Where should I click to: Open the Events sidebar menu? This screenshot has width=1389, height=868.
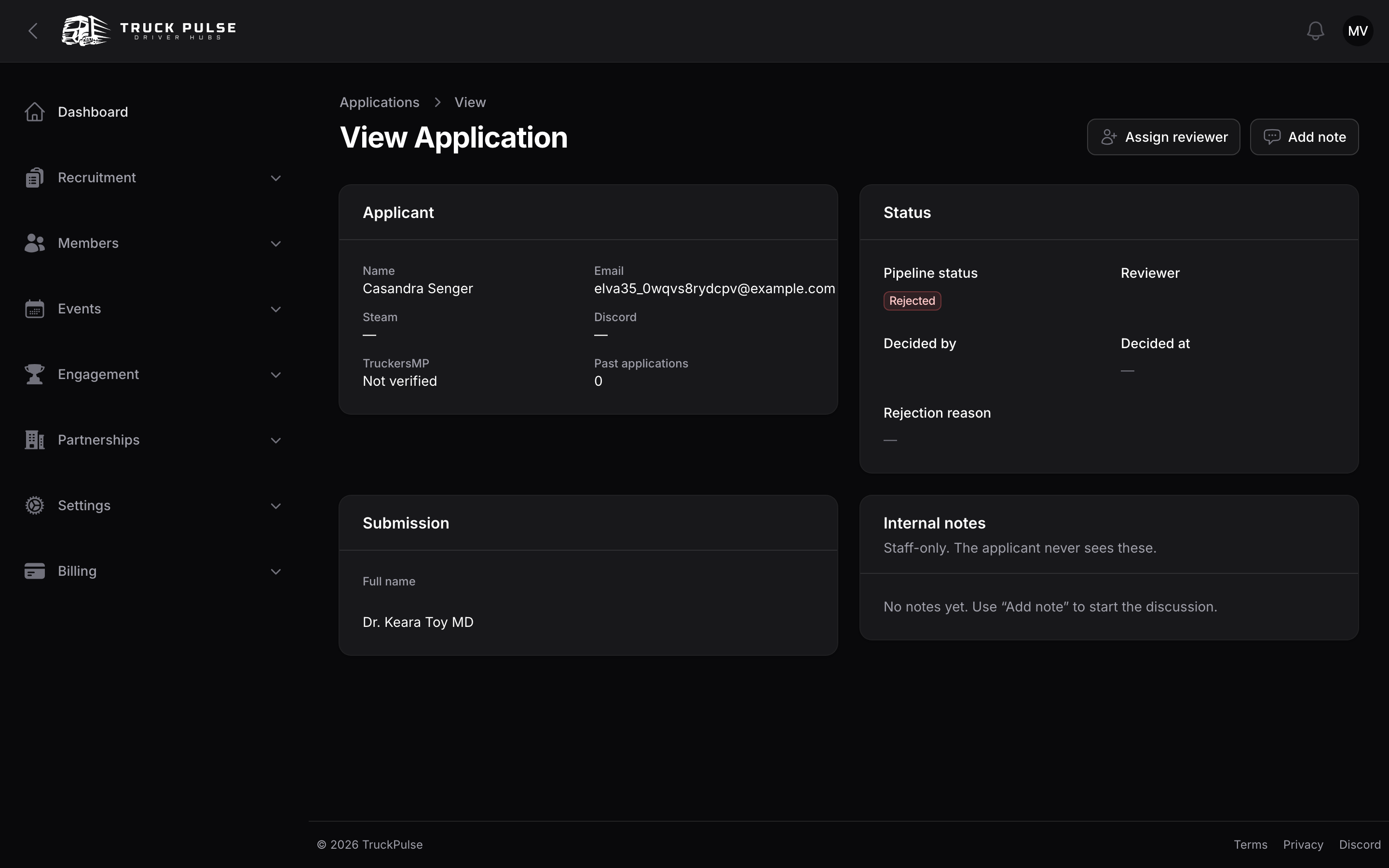[154, 309]
